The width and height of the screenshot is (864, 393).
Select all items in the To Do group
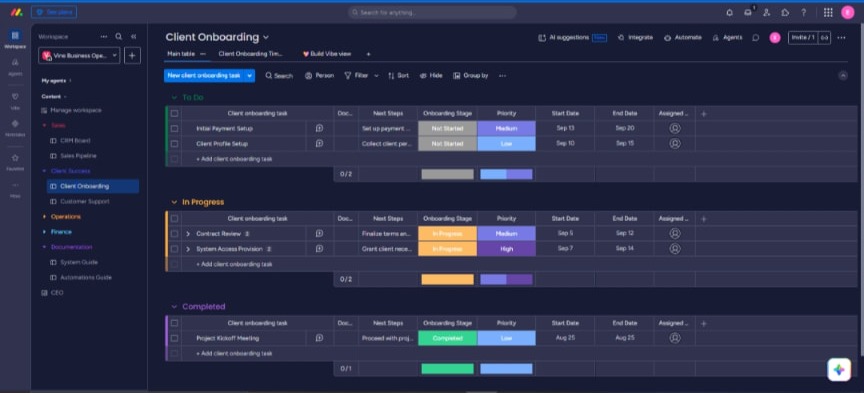174,113
